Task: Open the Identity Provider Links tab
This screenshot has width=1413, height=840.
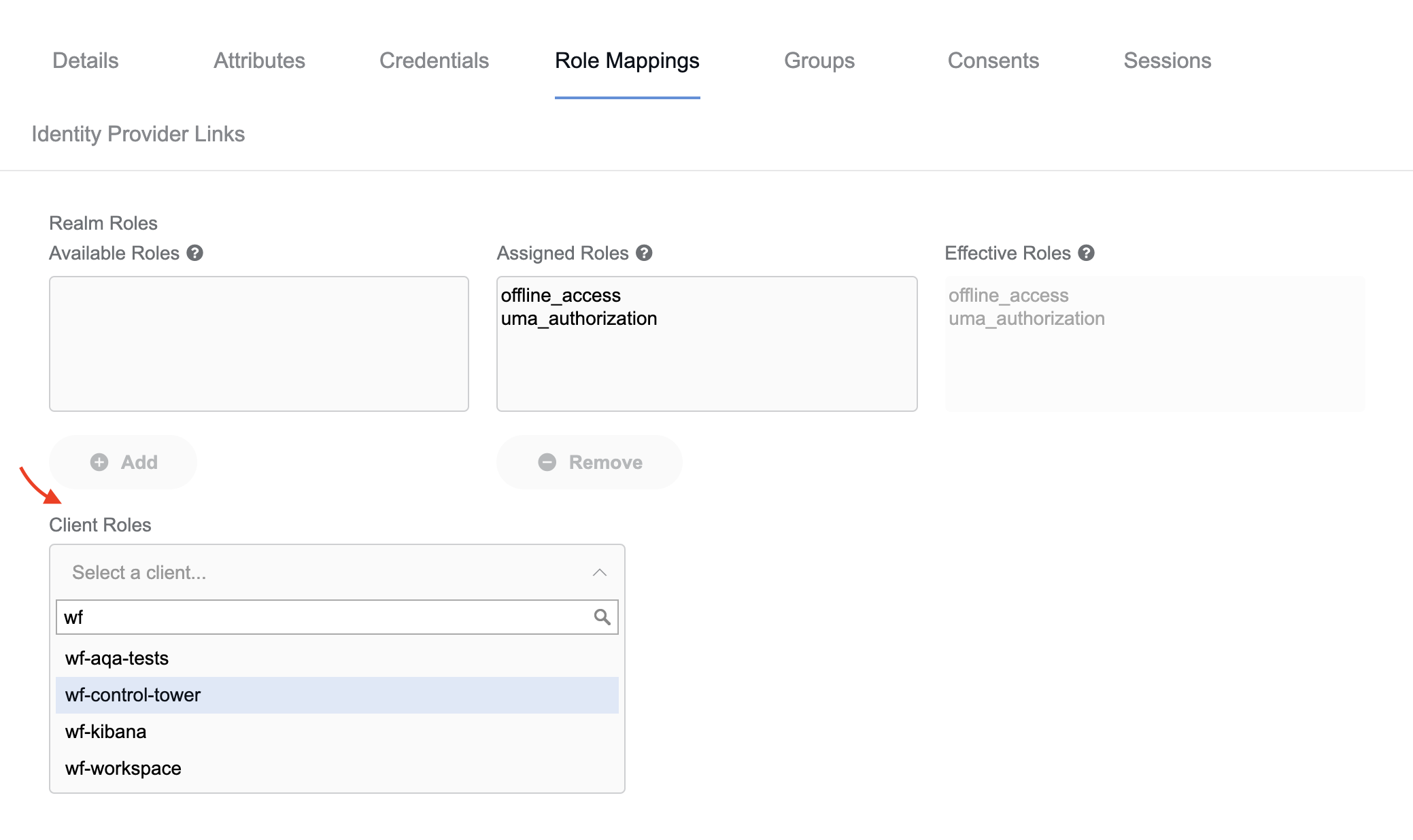Action: [x=138, y=134]
